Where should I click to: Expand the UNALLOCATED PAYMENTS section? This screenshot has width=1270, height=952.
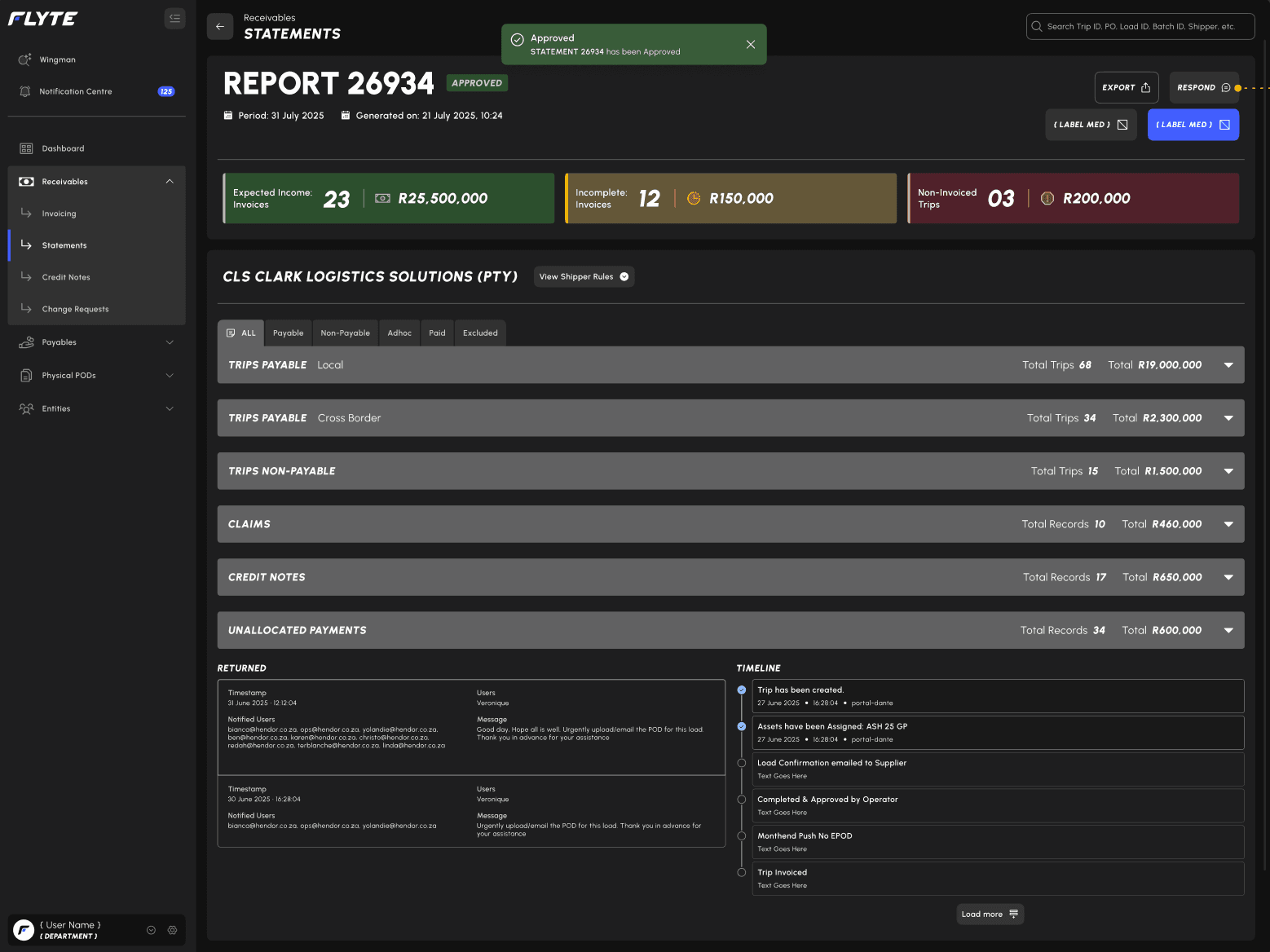(x=1228, y=629)
